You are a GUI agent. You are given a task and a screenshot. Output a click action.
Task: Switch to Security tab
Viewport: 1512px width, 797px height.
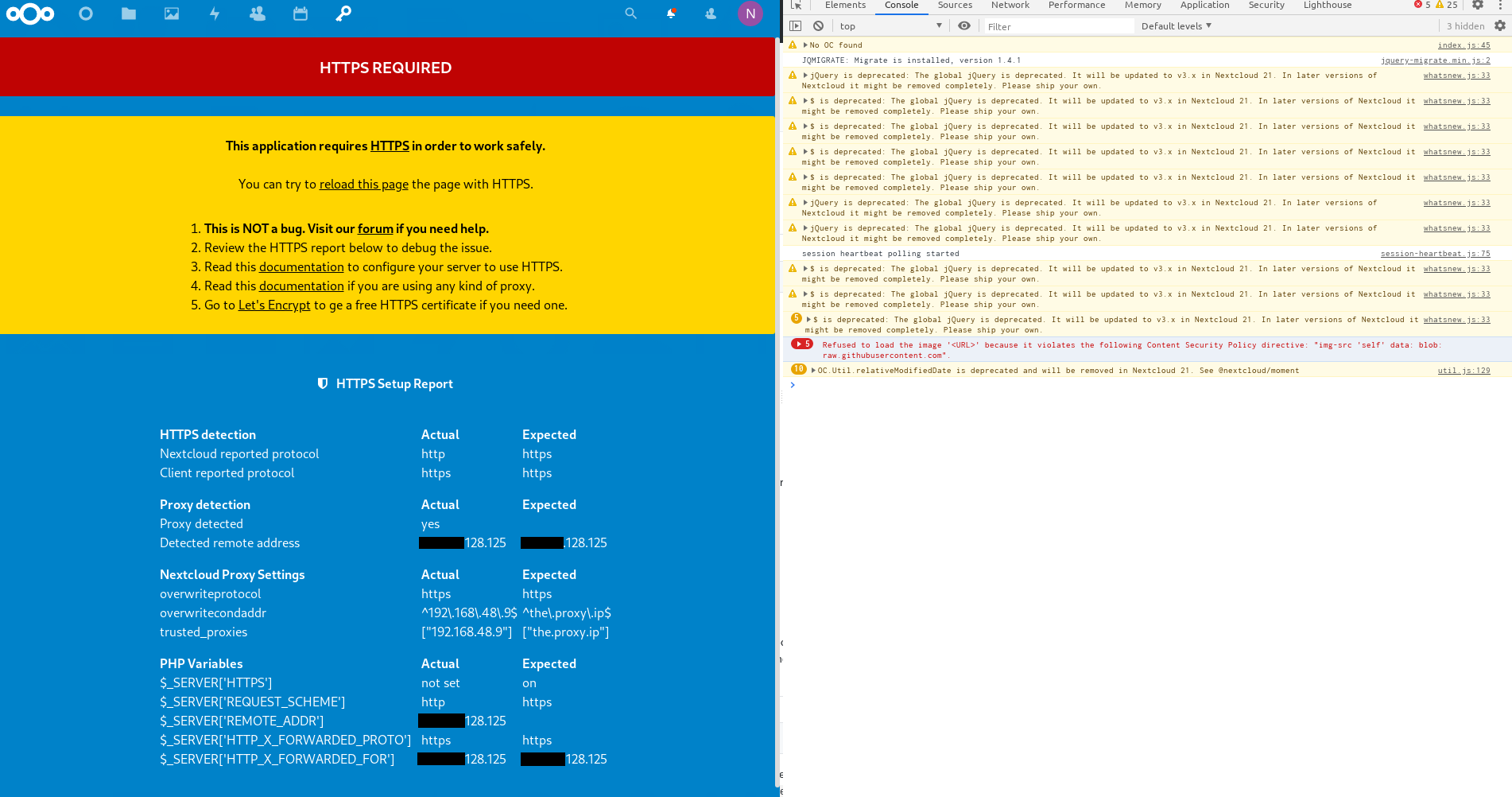tap(1266, 5)
